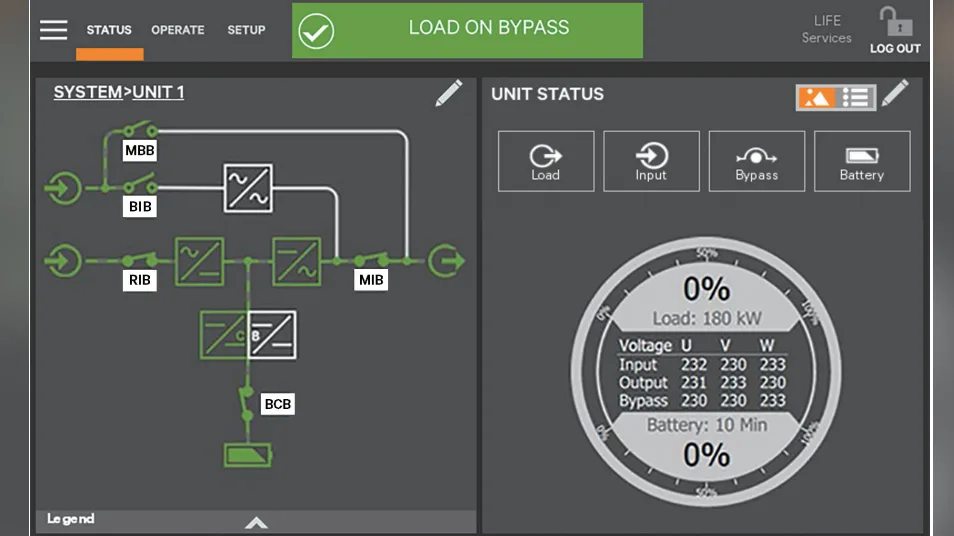Click the output load arrow icon

[x=446, y=261]
